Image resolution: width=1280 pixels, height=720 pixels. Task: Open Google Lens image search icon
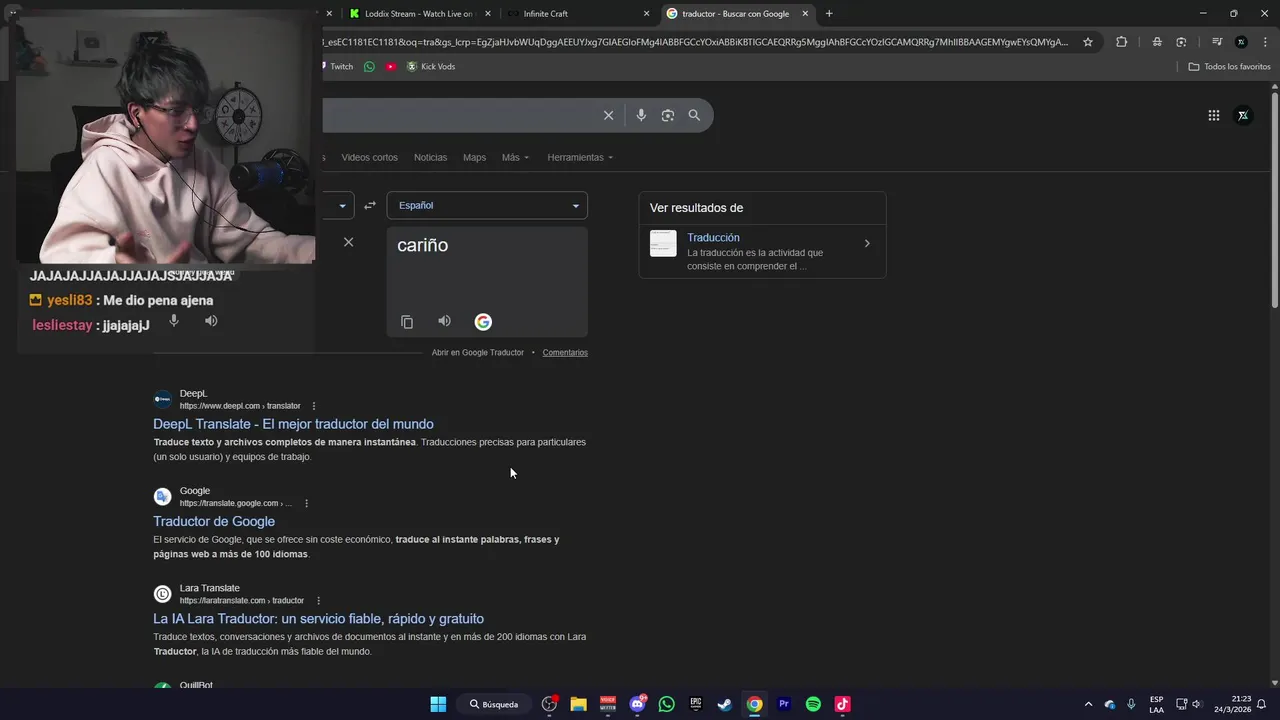coord(668,115)
